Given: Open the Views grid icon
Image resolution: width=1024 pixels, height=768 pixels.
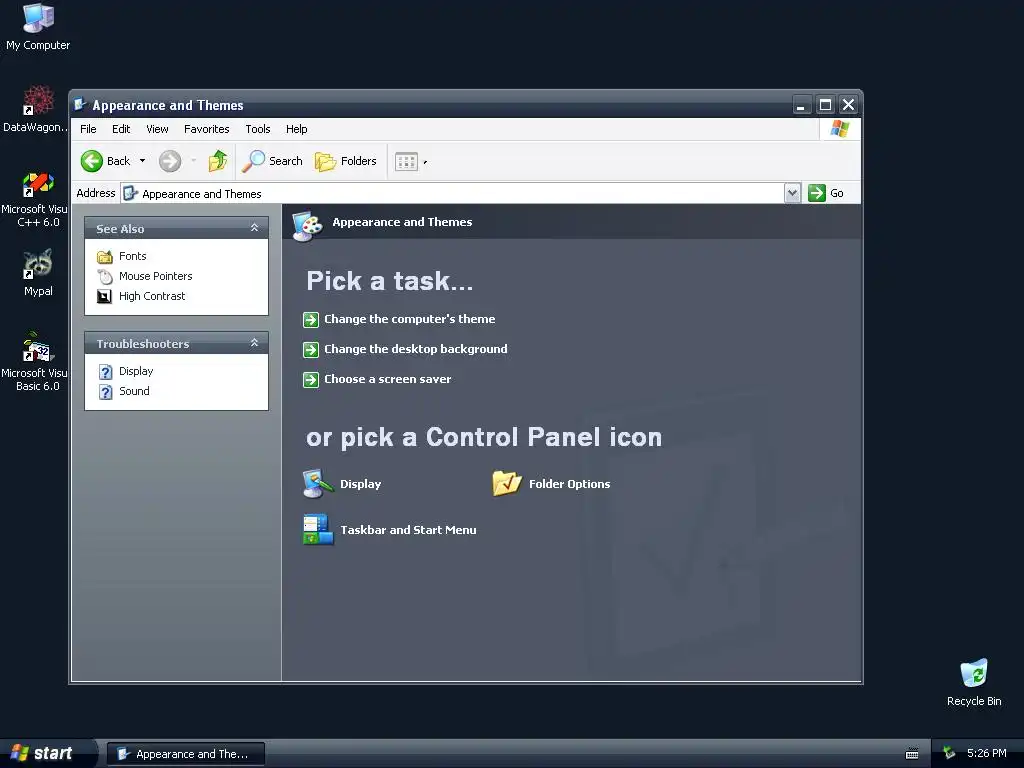Looking at the screenshot, I should click(406, 161).
